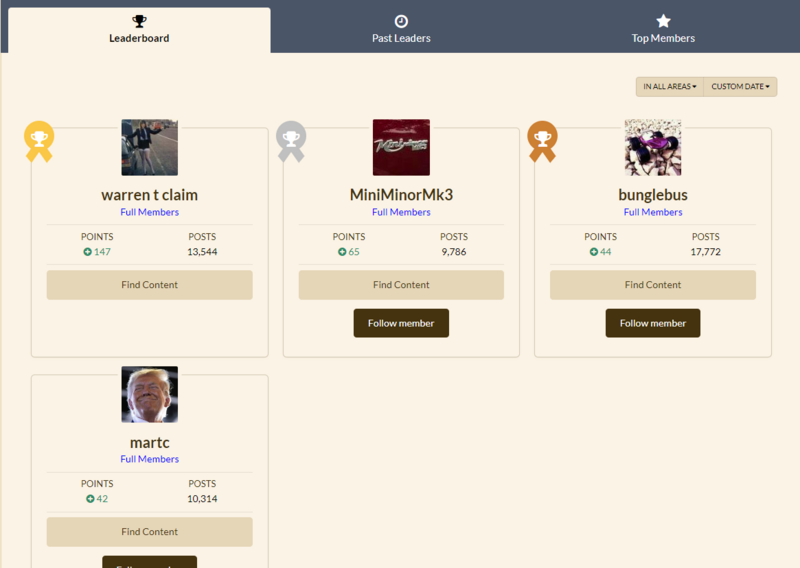Click the green plus icon beside 42 points
Image resolution: width=800 pixels, height=568 pixels.
pos(89,499)
